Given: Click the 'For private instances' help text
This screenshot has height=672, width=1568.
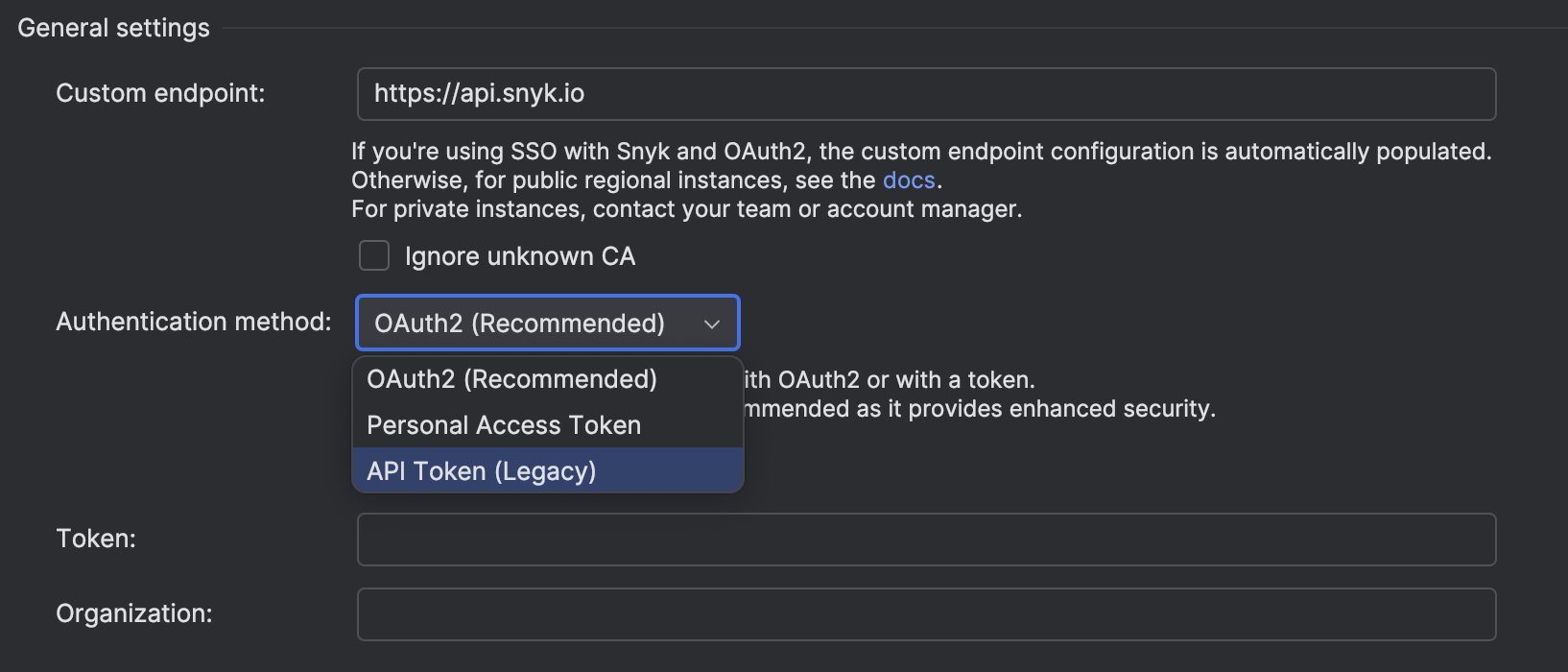Looking at the screenshot, I should click(x=686, y=209).
